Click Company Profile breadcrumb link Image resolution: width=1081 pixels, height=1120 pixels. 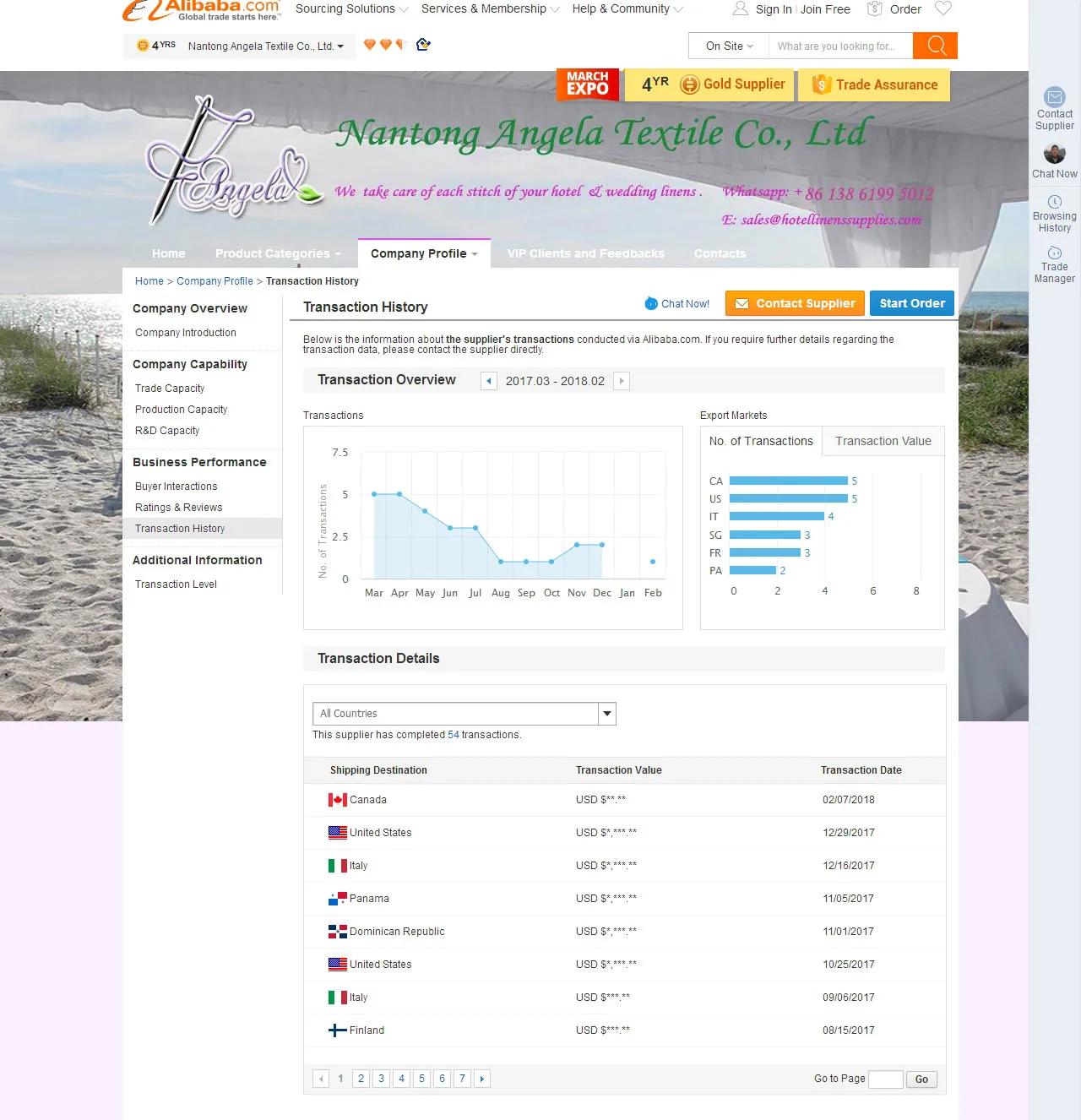pyautogui.click(x=215, y=281)
